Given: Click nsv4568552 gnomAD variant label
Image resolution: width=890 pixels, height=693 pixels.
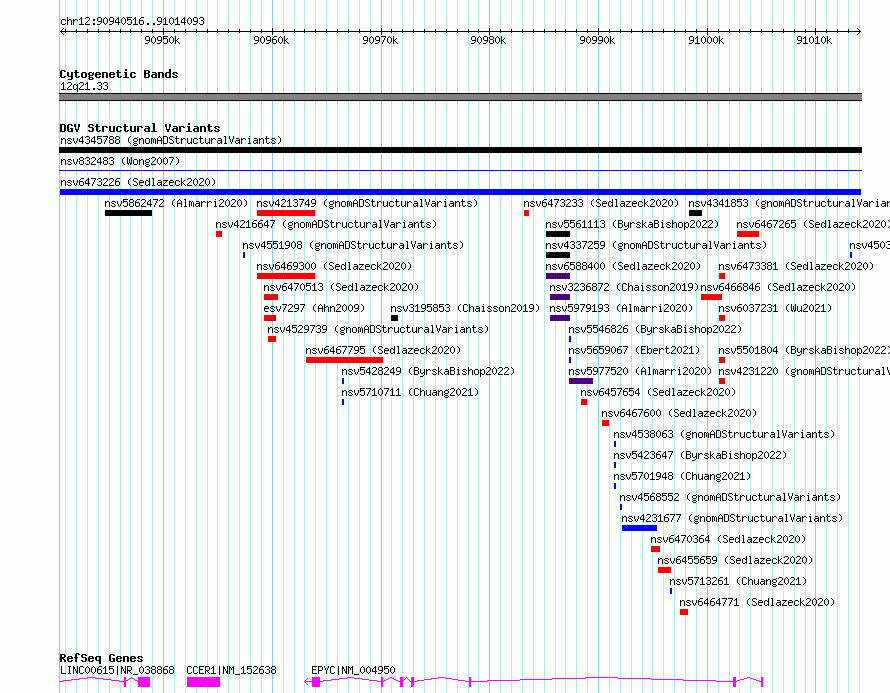Looking at the screenshot, I should [x=730, y=497].
